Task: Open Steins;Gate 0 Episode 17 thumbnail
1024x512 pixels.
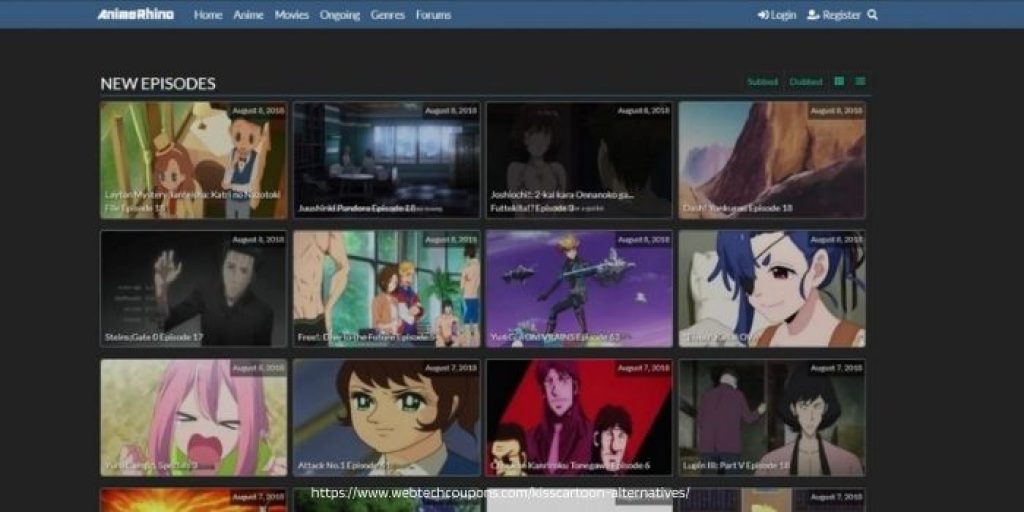Action: 193,289
